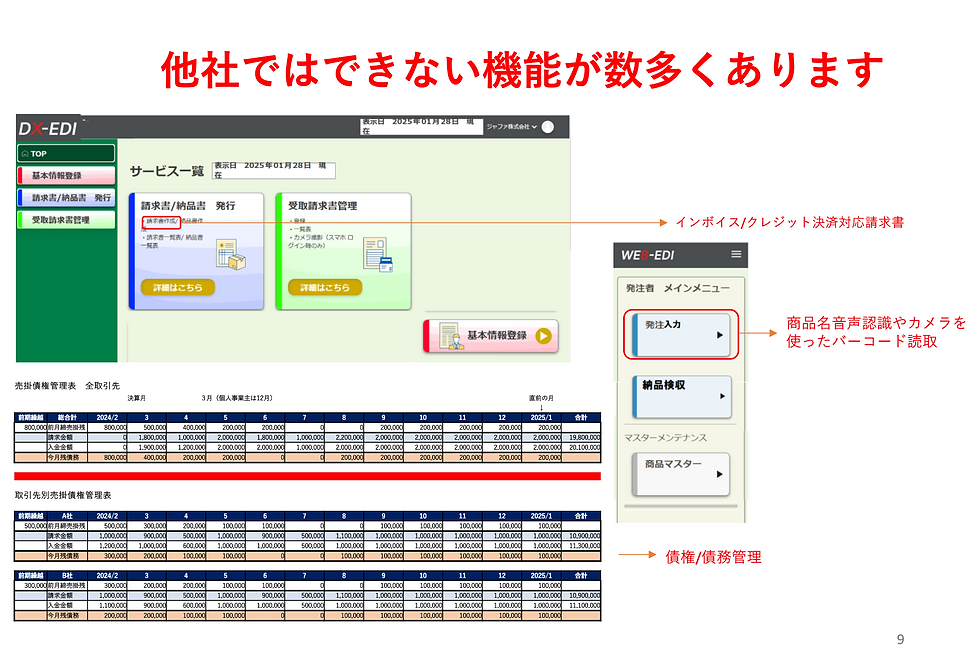
Task: Click the home icon beside TOP
Action: tap(25, 154)
